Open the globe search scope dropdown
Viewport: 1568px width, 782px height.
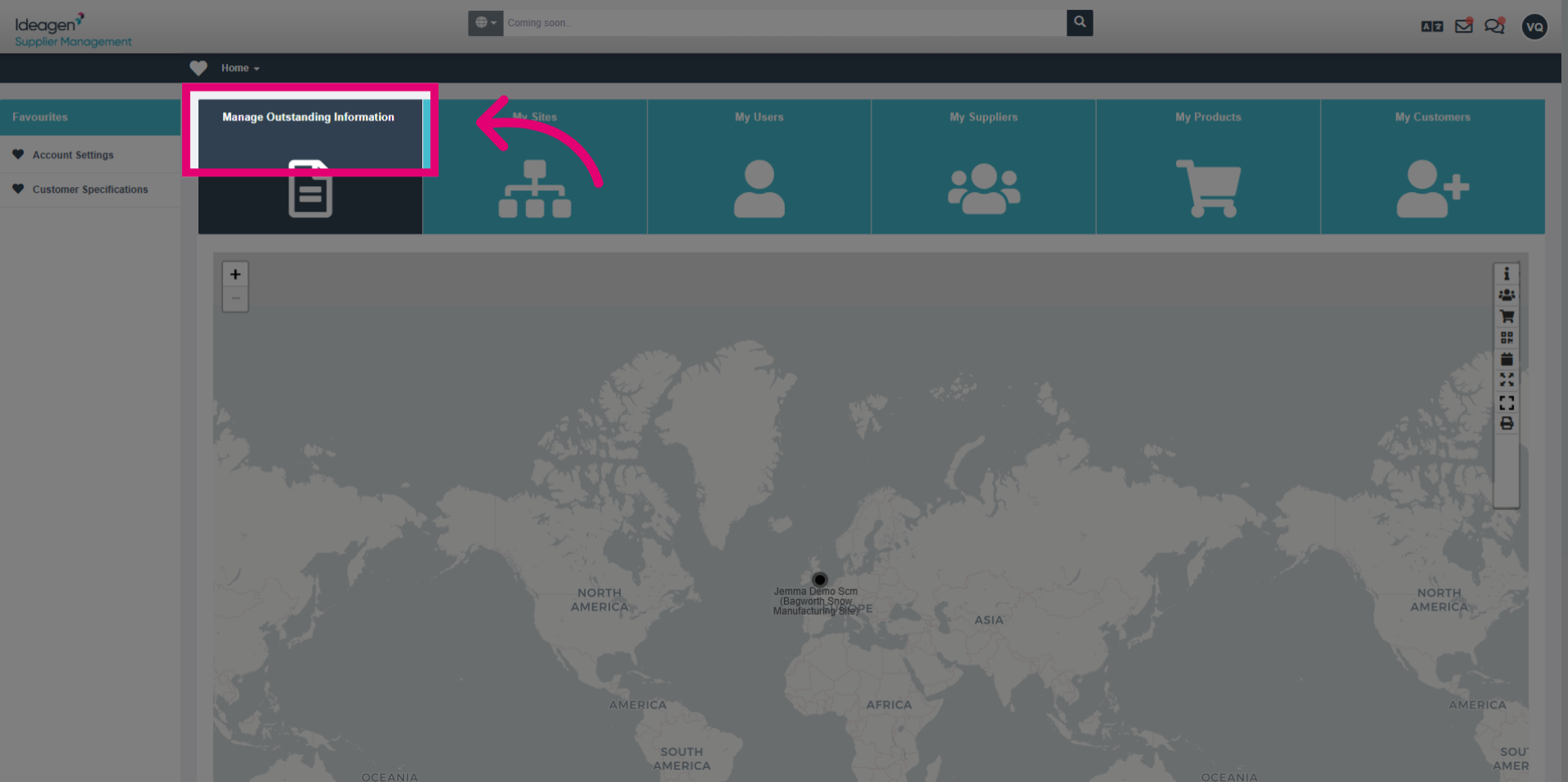(x=486, y=23)
